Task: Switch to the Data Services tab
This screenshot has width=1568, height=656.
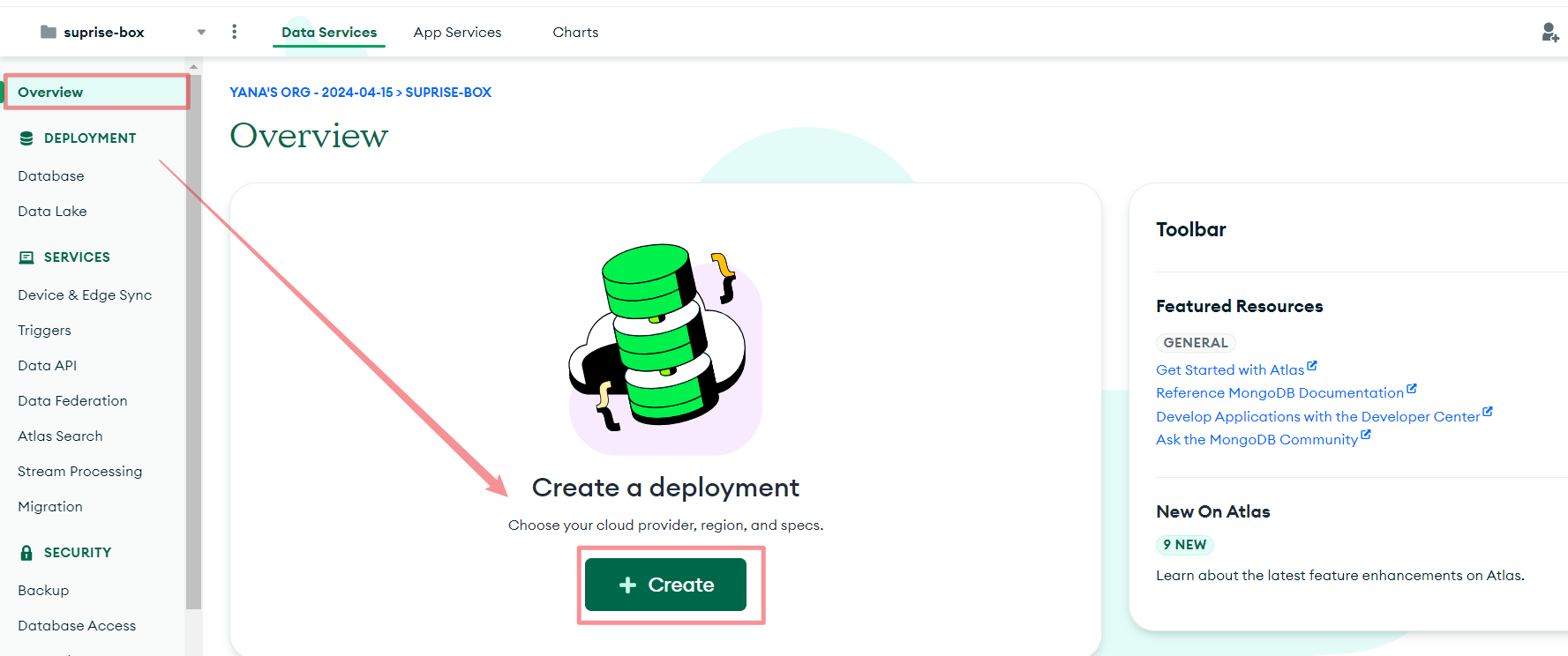Action: coord(329,33)
